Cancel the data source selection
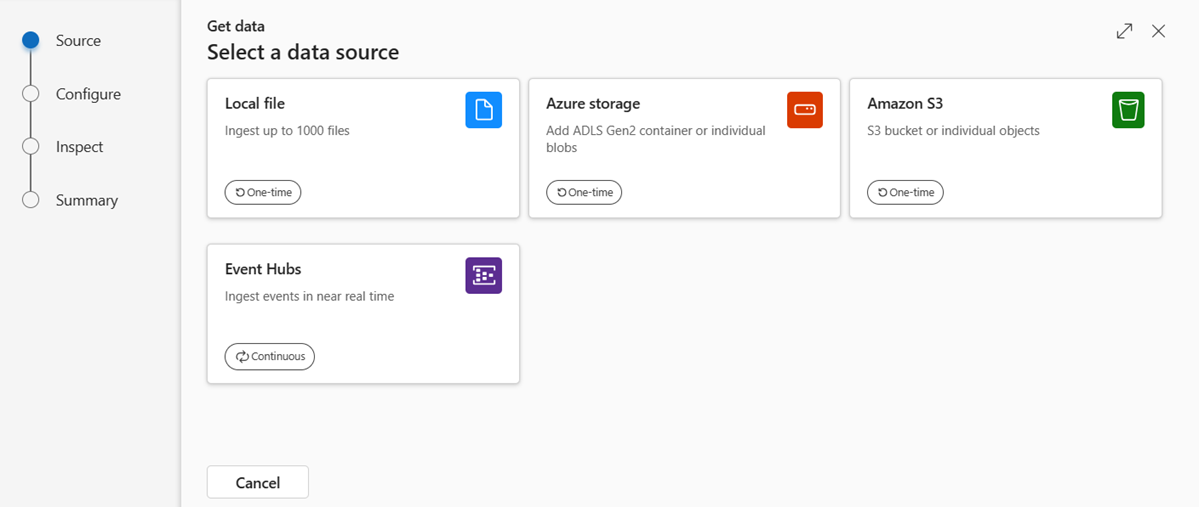Image resolution: width=1199 pixels, height=508 pixels. [x=258, y=483]
